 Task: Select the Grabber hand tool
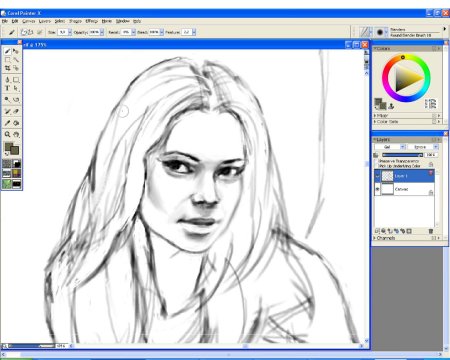[x=16, y=134]
